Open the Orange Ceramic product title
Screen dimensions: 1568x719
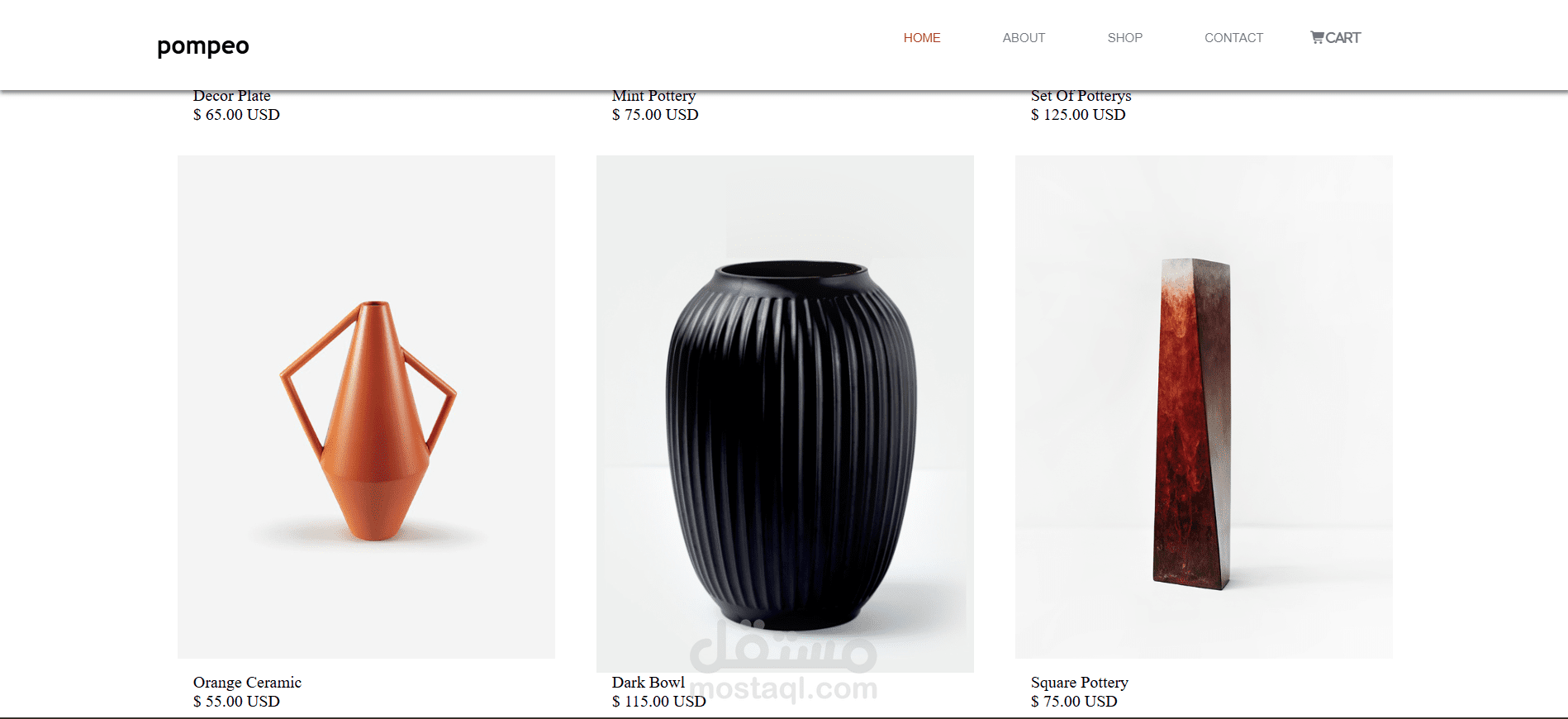247,683
